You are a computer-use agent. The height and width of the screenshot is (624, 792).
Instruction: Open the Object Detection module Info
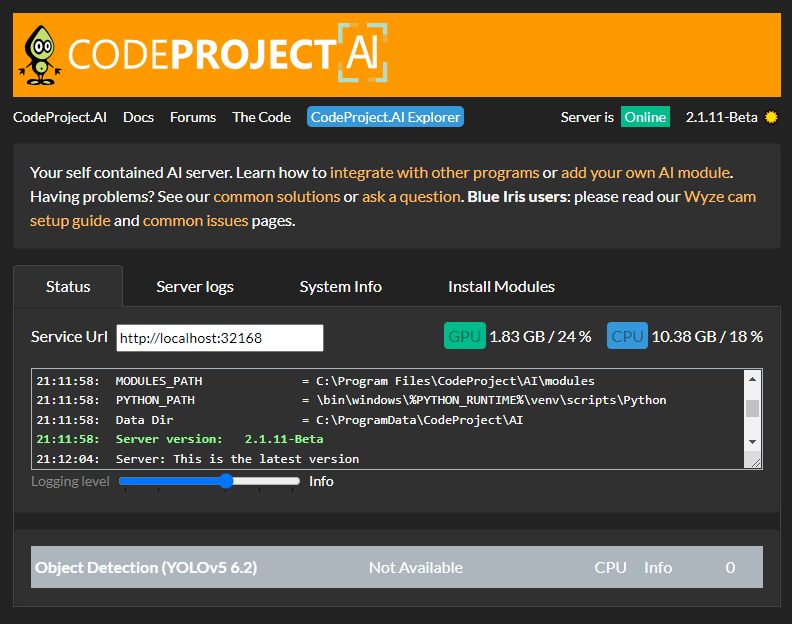click(x=658, y=567)
